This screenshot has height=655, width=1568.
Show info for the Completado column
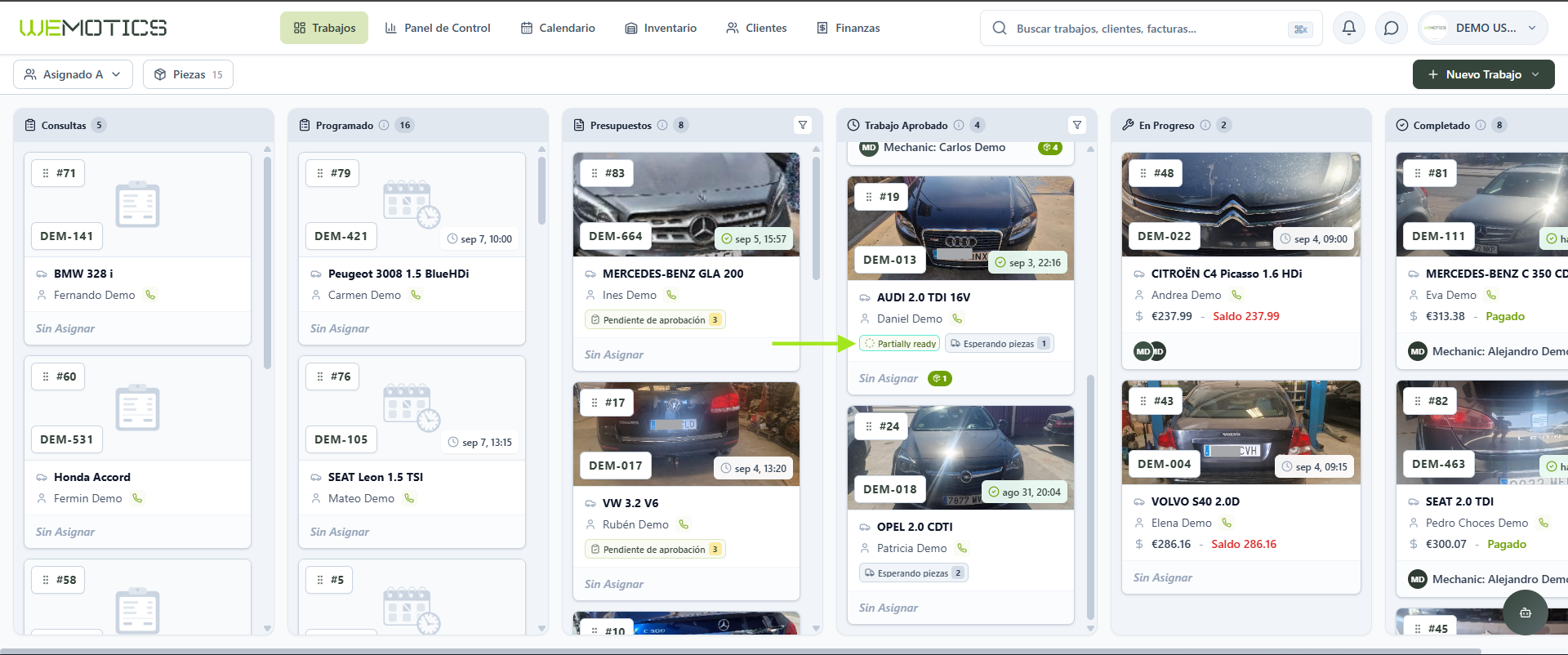(1481, 125)
